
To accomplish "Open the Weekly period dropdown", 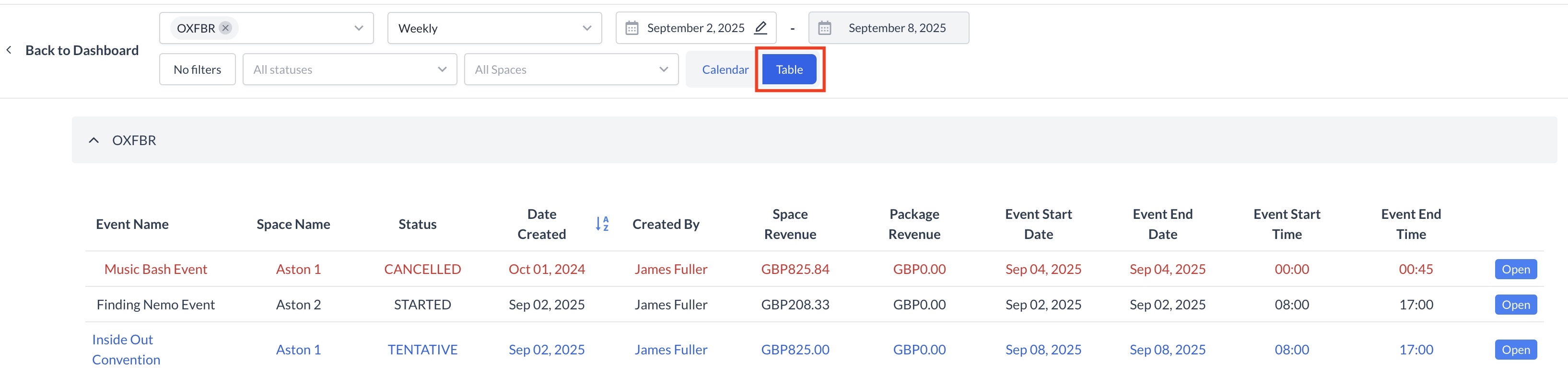I will [493, 28].
